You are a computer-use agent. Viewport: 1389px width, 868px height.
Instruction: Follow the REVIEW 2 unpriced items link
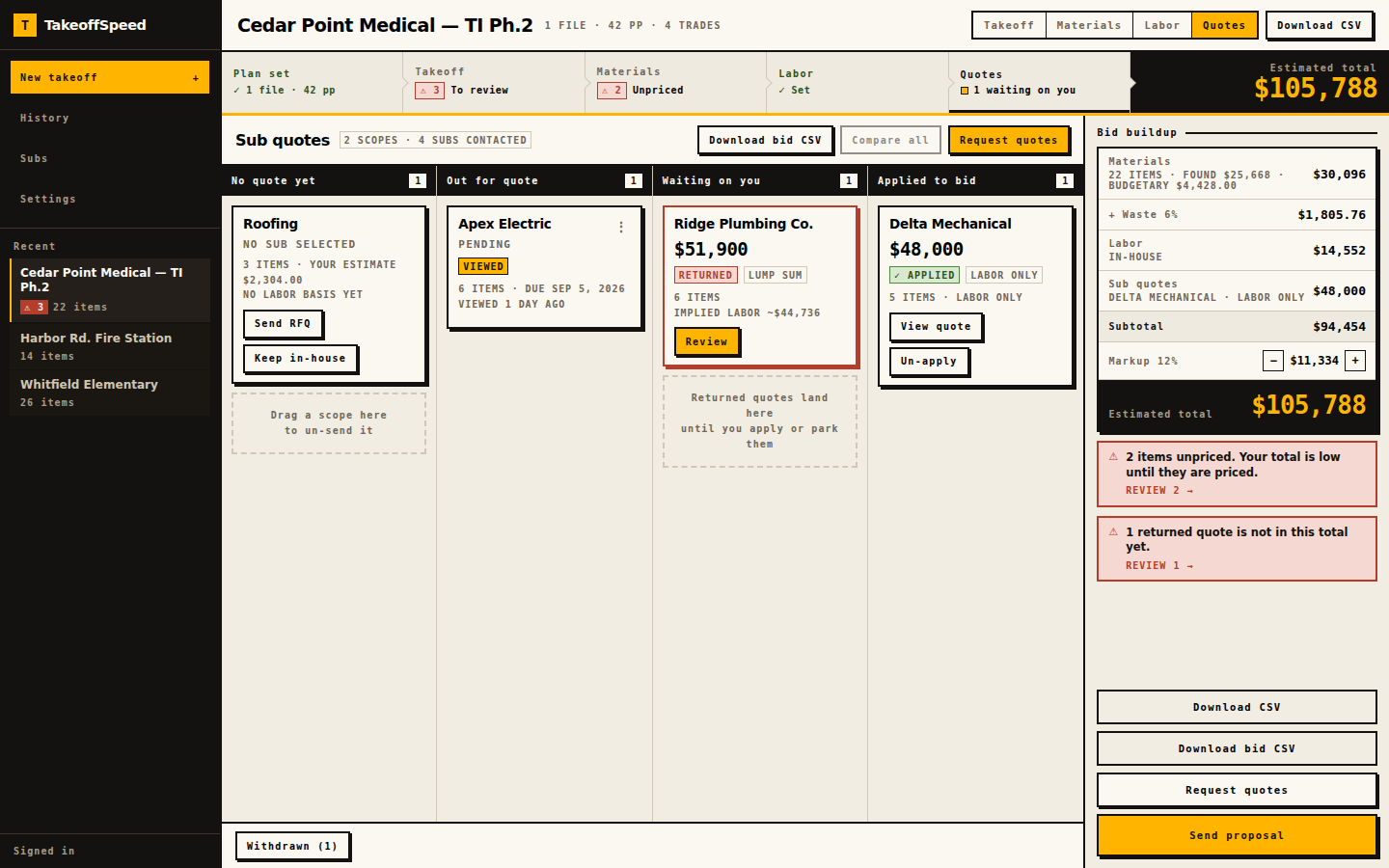pos(1159,491)
